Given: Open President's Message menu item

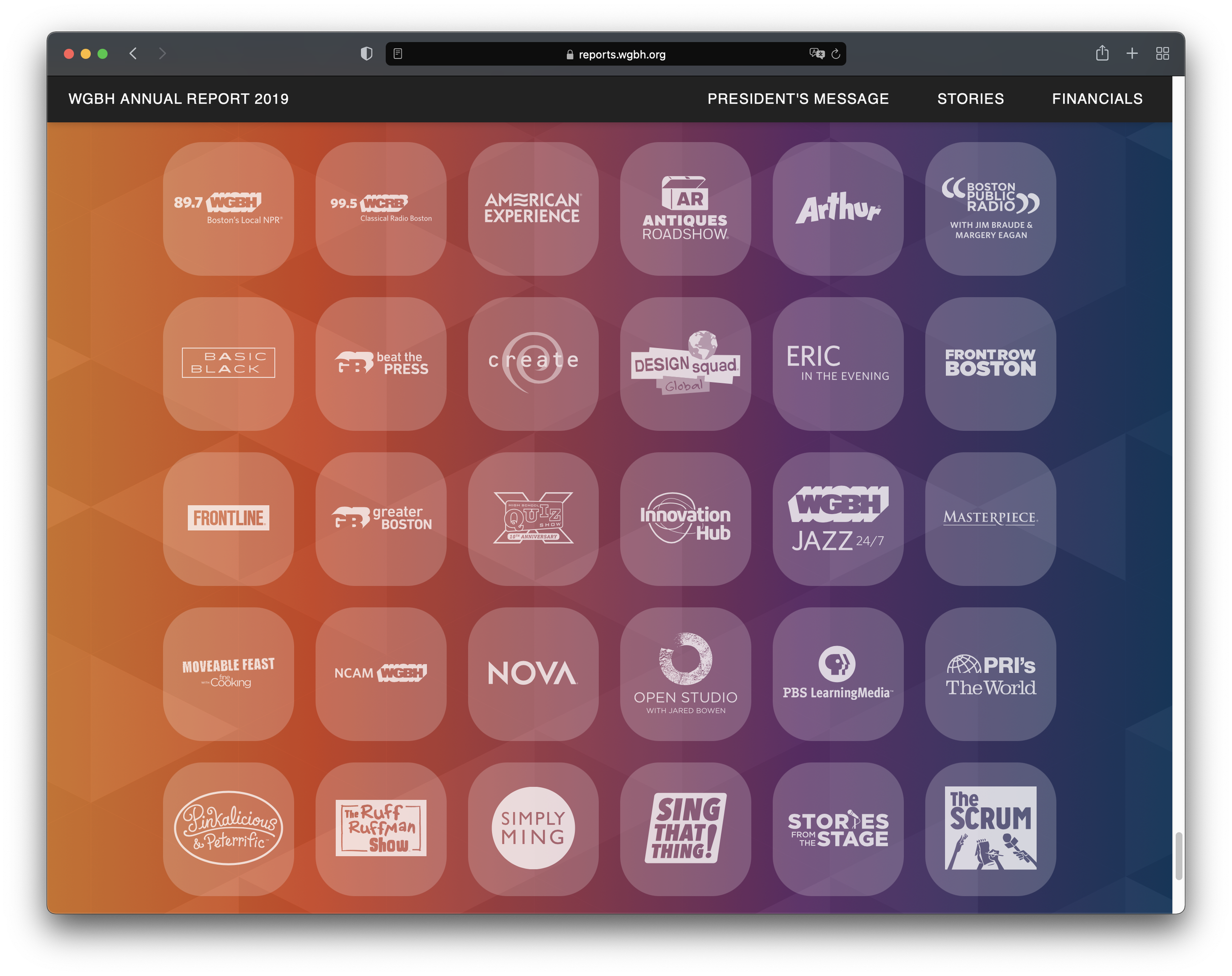Looking at the screenshot, I should pos(798,99).
